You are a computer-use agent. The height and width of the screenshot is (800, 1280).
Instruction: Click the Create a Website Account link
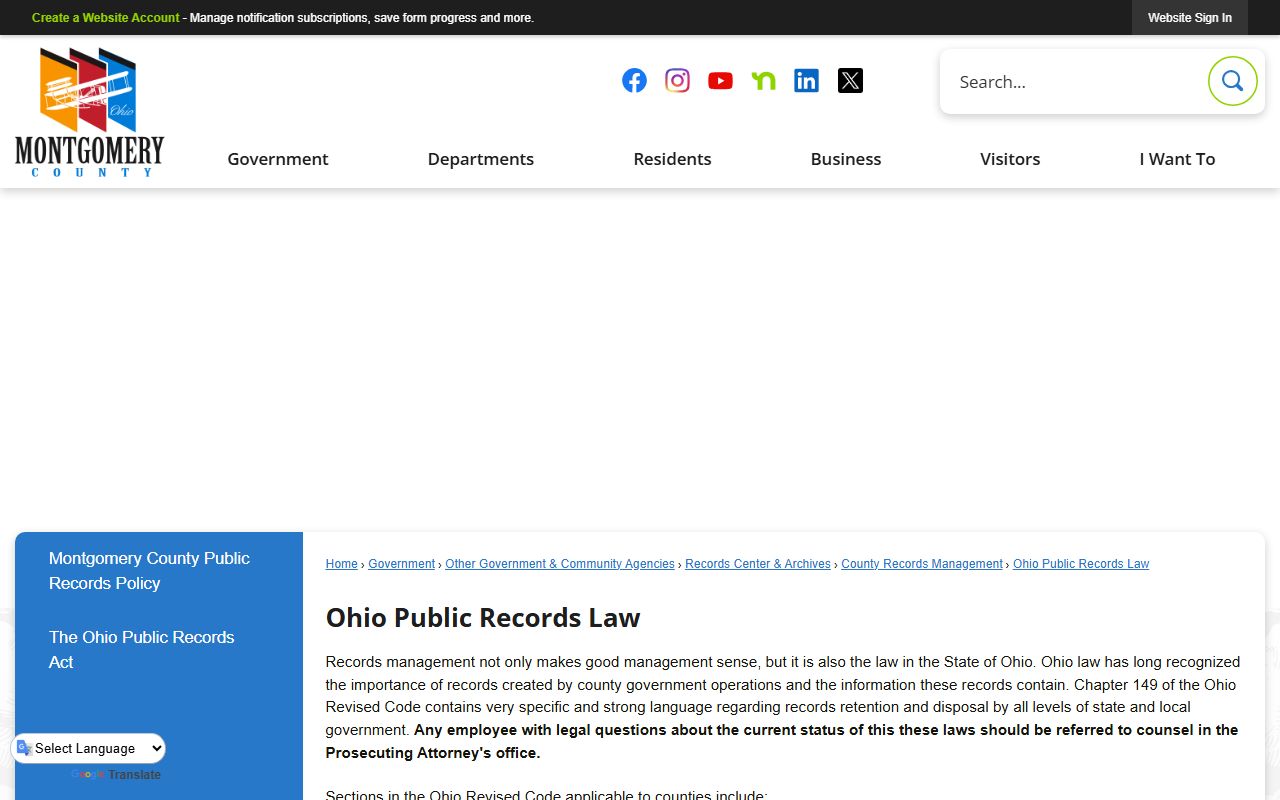click(106, 18)
